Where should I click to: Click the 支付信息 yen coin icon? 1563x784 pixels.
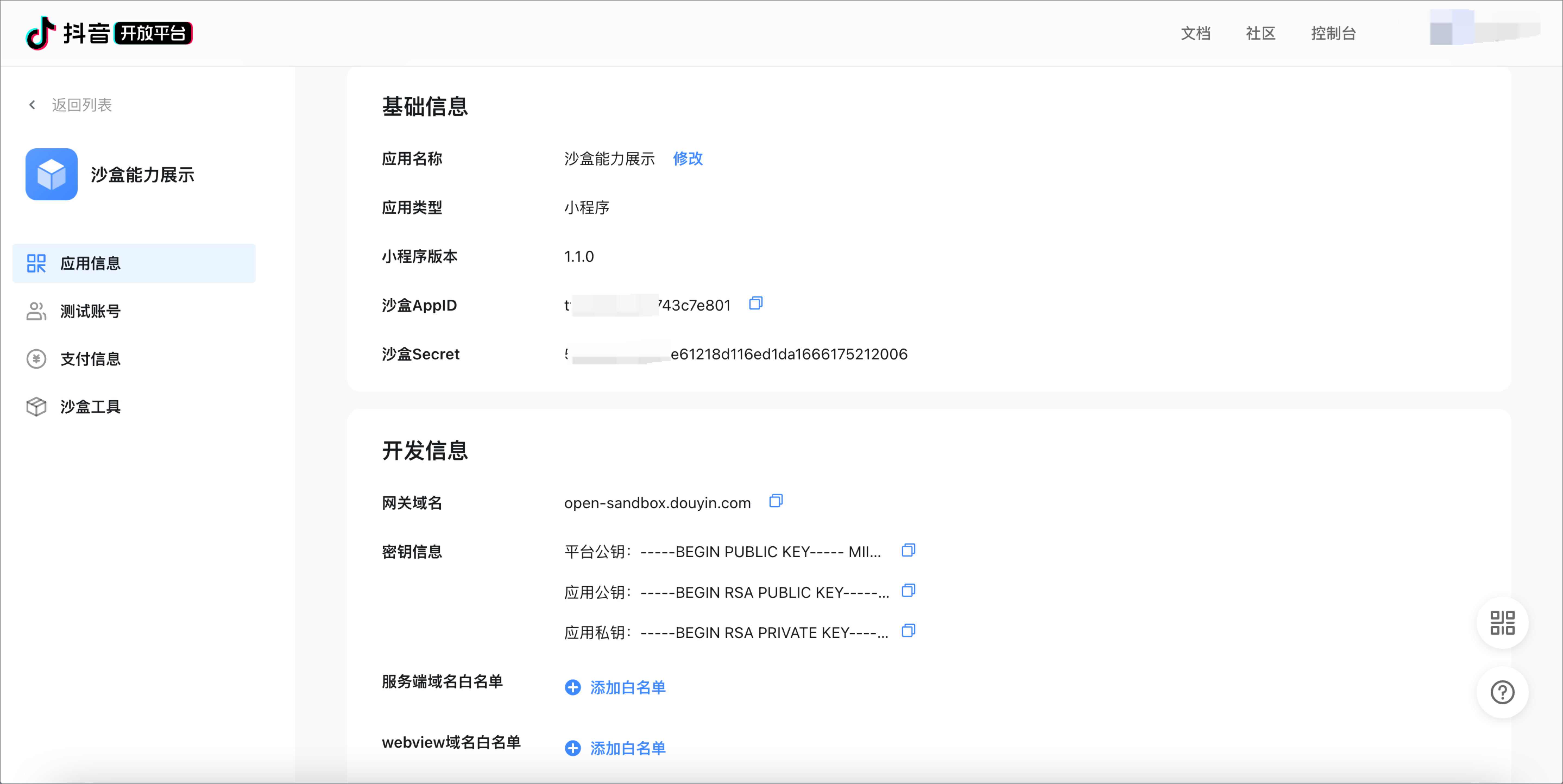pos(36,359)
